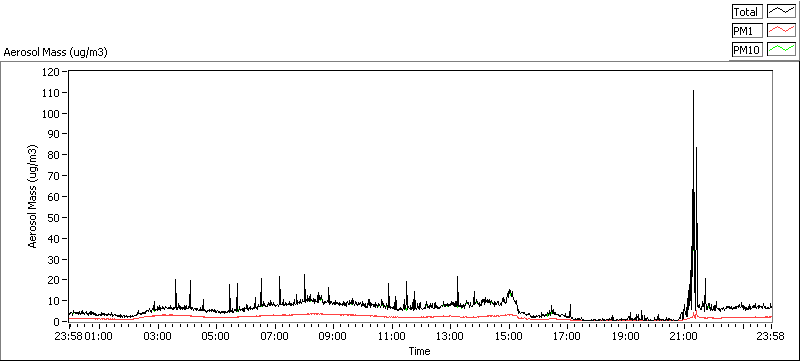Screen dimensions: 800x361
Task: Click the 70 y-axis tick value
Action: click(55, 176)
